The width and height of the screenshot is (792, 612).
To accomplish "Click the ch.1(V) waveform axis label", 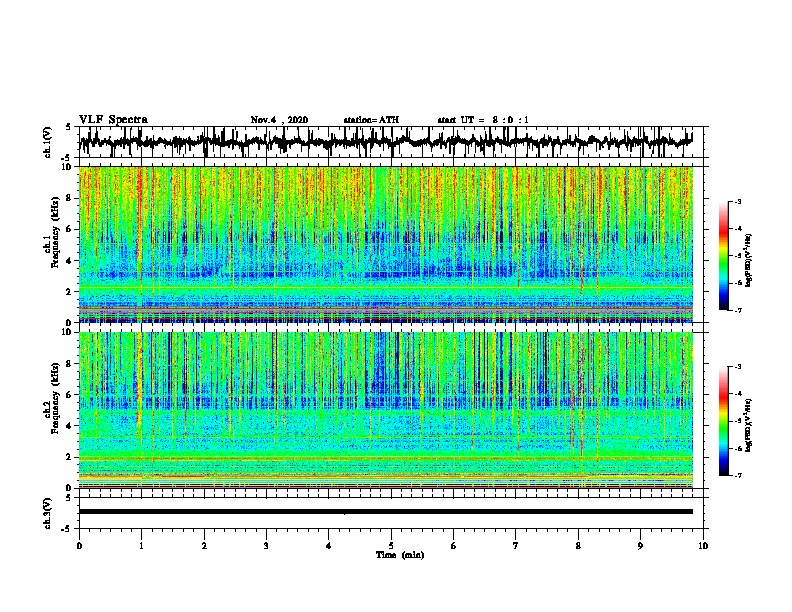I will coord(48,142).
